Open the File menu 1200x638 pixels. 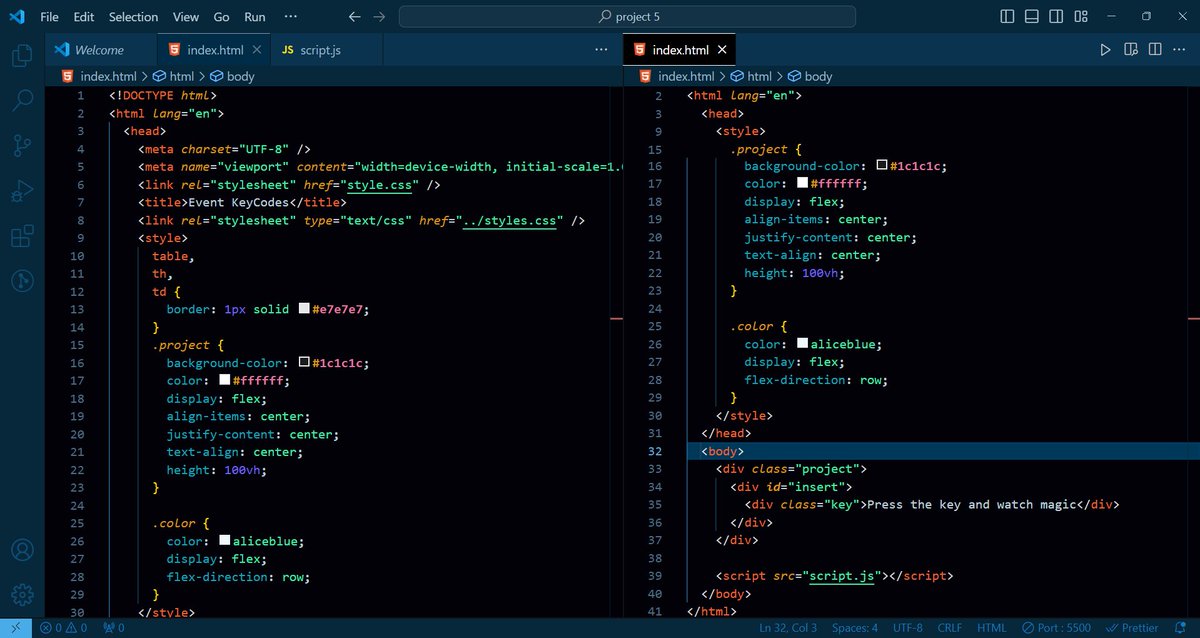pyautogui.click(x=49, y=17)
